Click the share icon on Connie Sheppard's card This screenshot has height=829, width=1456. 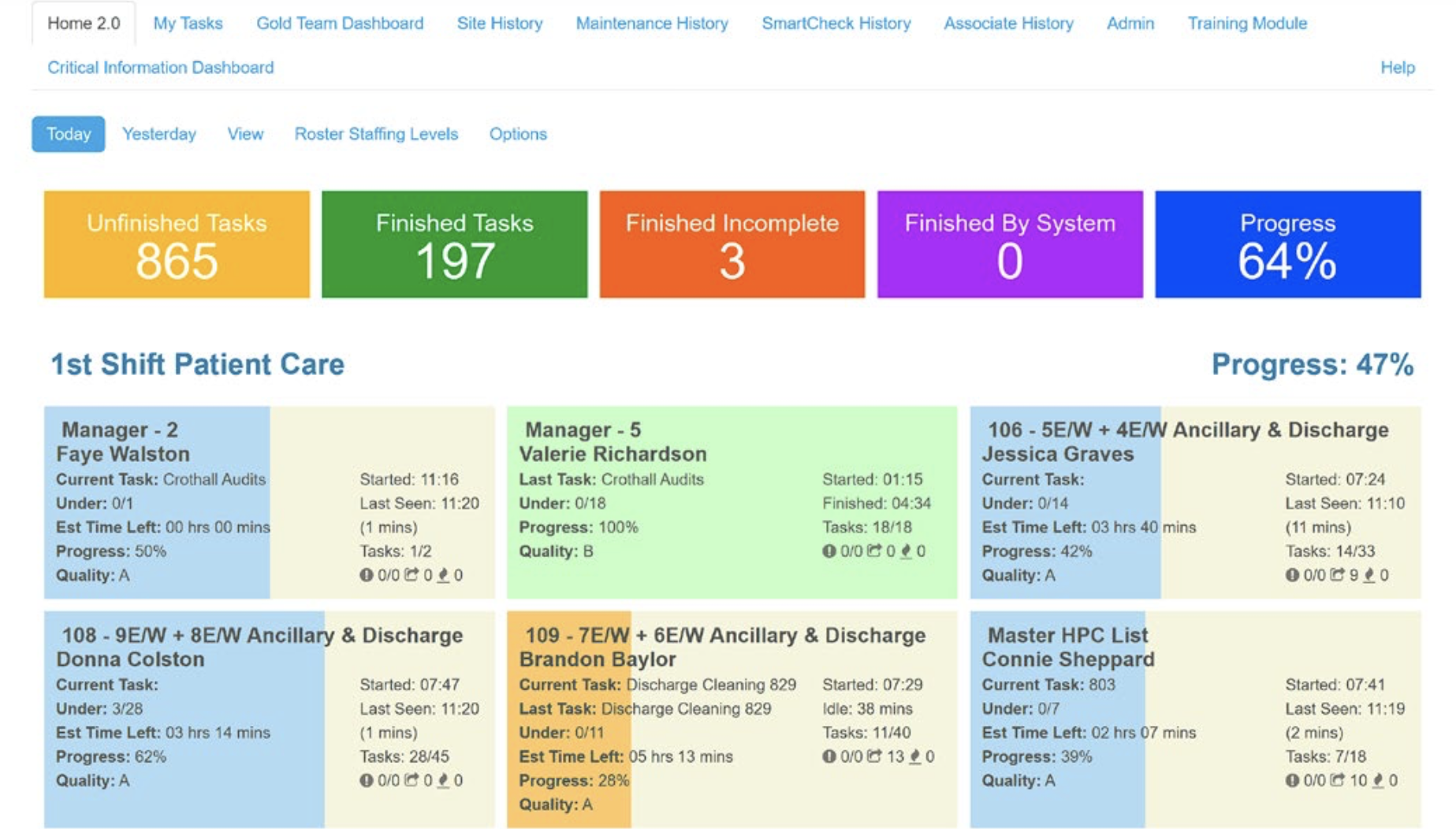coord(1337,781)
